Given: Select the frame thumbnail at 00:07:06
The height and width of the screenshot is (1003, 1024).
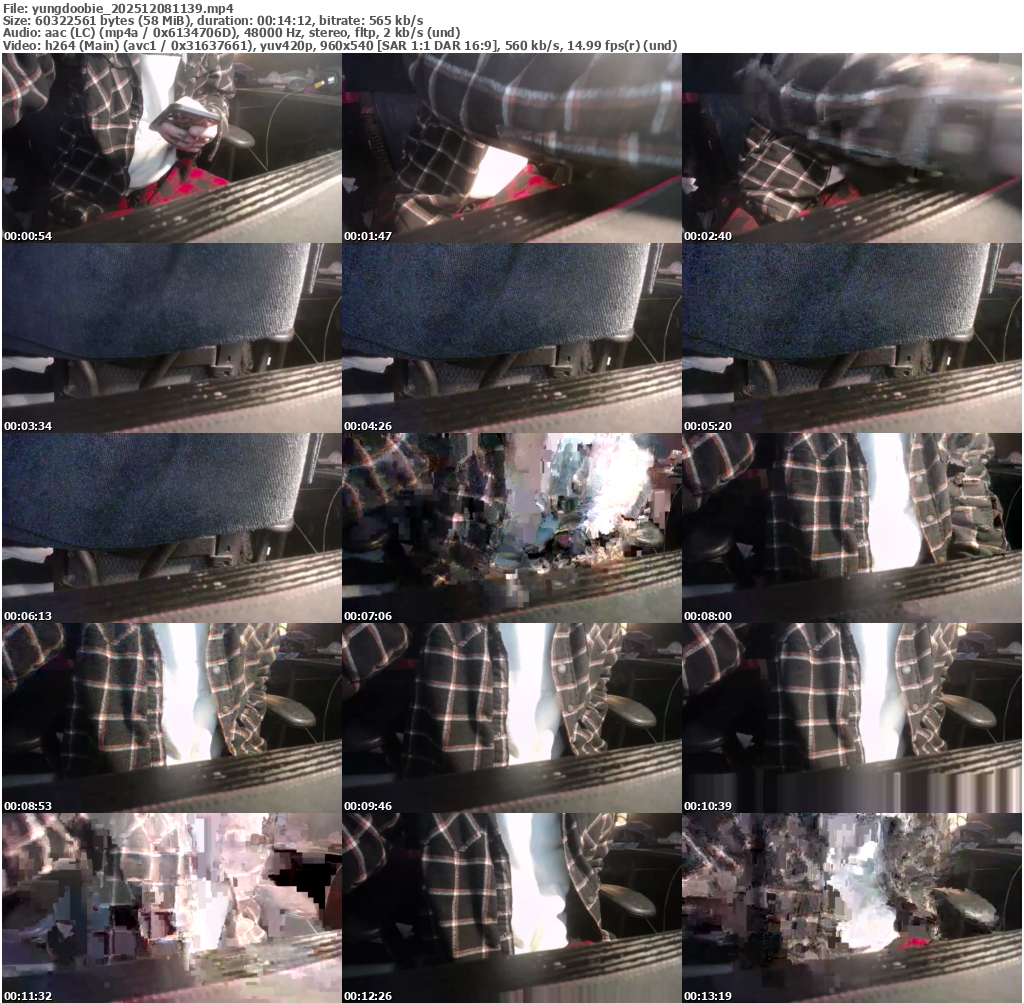Looking at the screenshot, I should tap(512, 528).
